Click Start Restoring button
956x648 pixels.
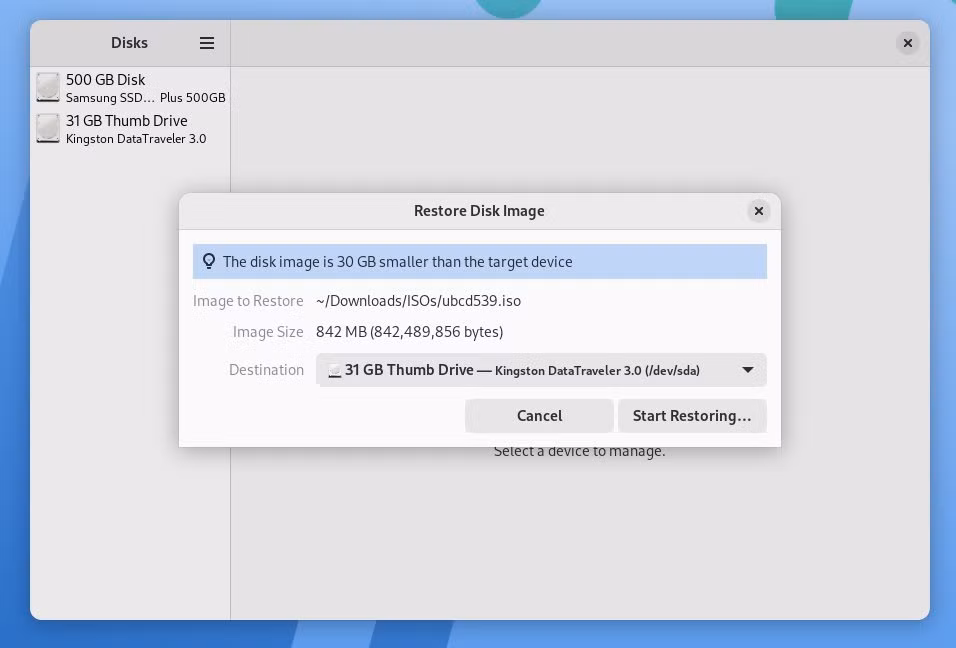(692, 416)
